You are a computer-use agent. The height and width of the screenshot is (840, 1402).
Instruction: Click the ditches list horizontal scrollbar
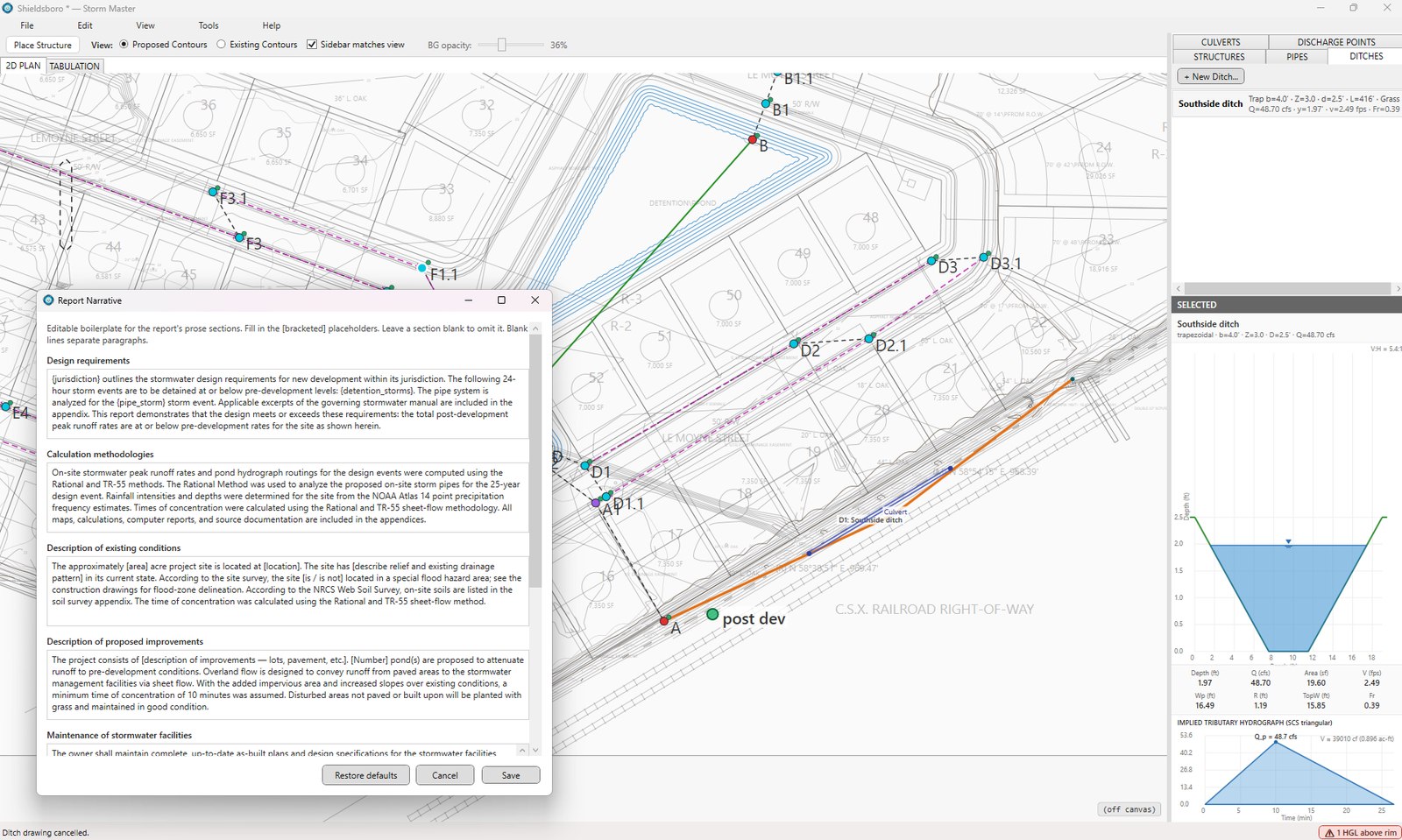(x=1286, y=288)
